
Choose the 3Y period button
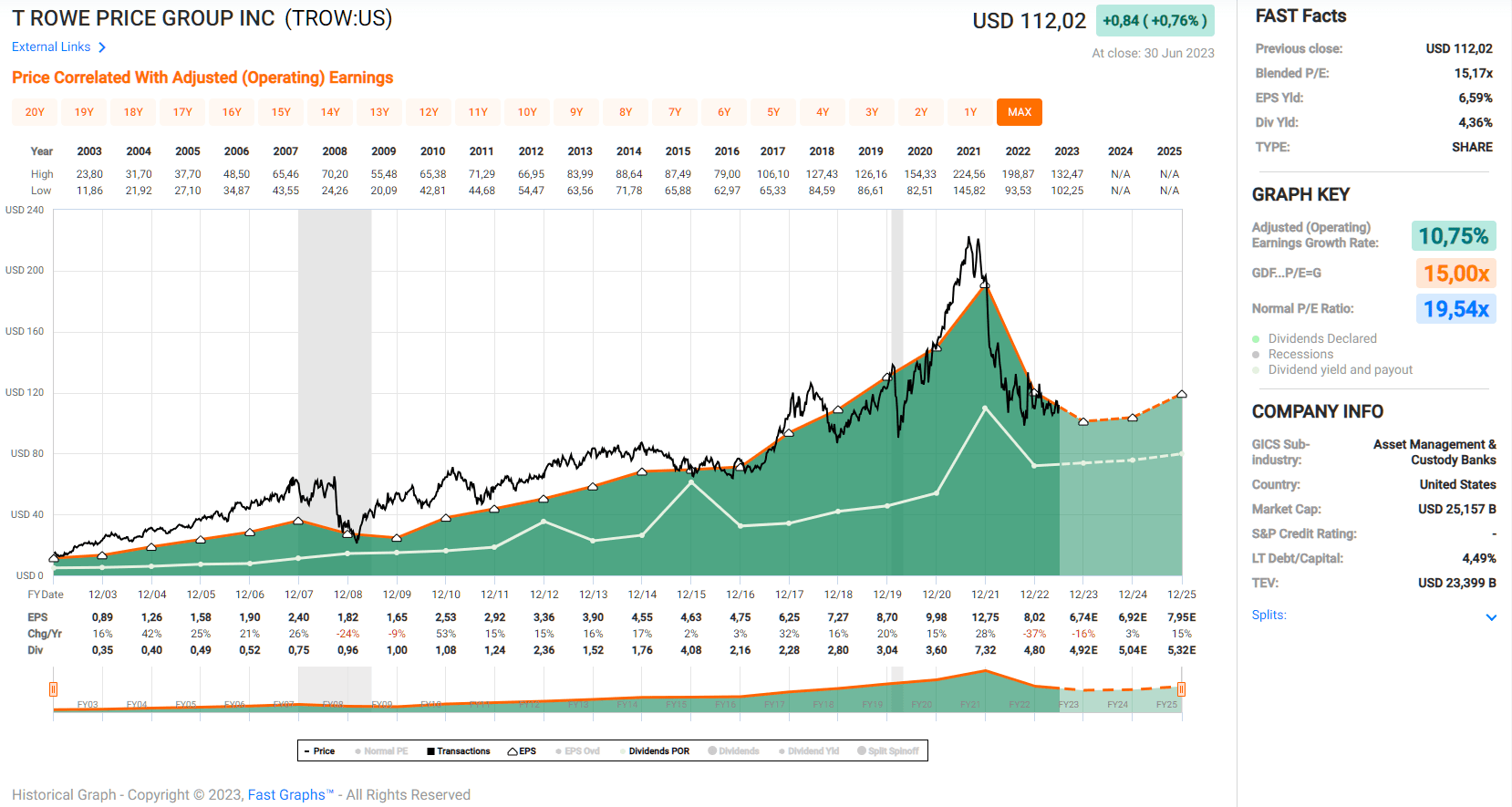click(x=872, y=112)
